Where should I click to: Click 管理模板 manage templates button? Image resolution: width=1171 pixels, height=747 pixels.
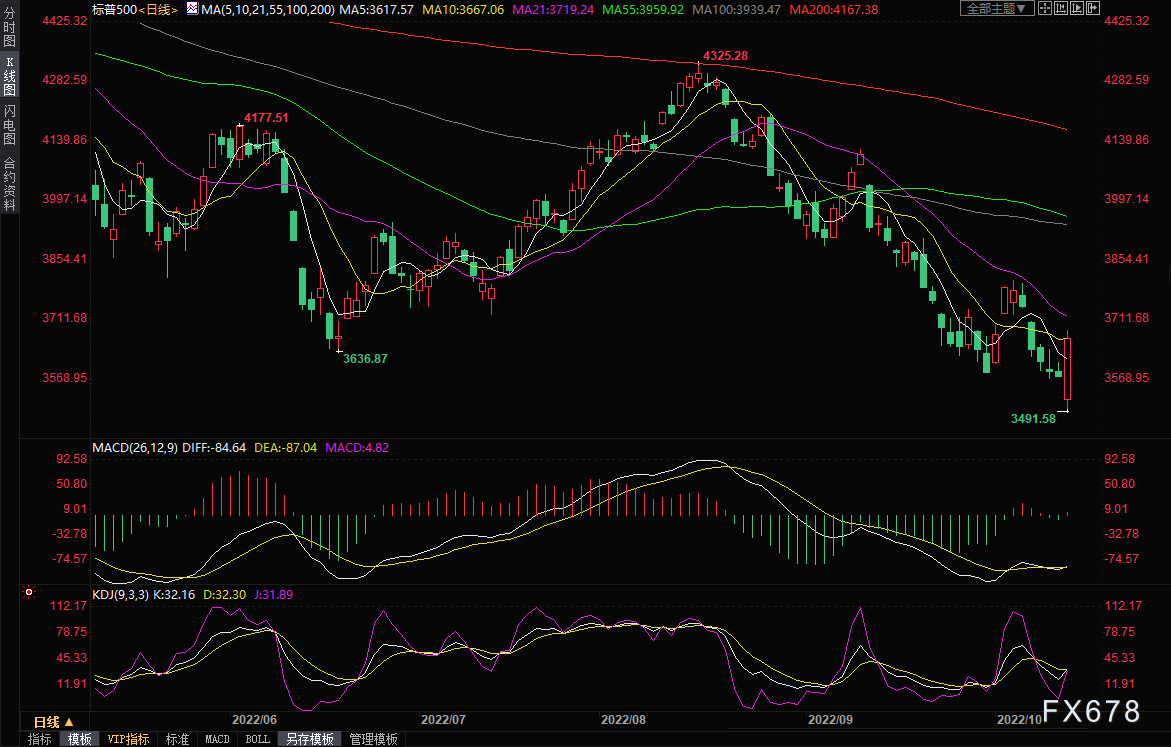click(x=373, y=739)
